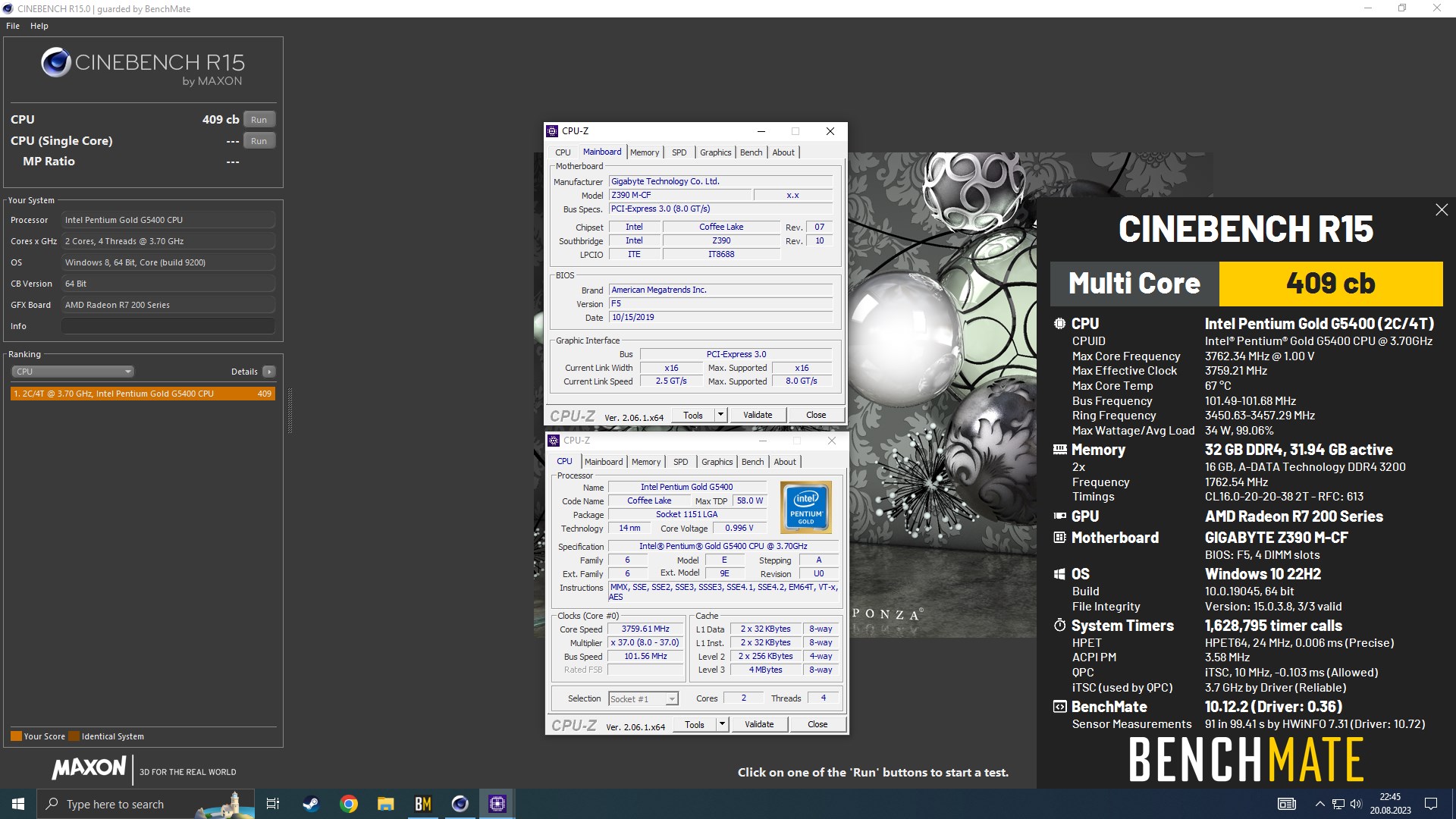Open Memory tab in lower CPU-Z window
The height and width of the screenshot is (819, 1456).
pyautogui.click(x=646, y=462)
